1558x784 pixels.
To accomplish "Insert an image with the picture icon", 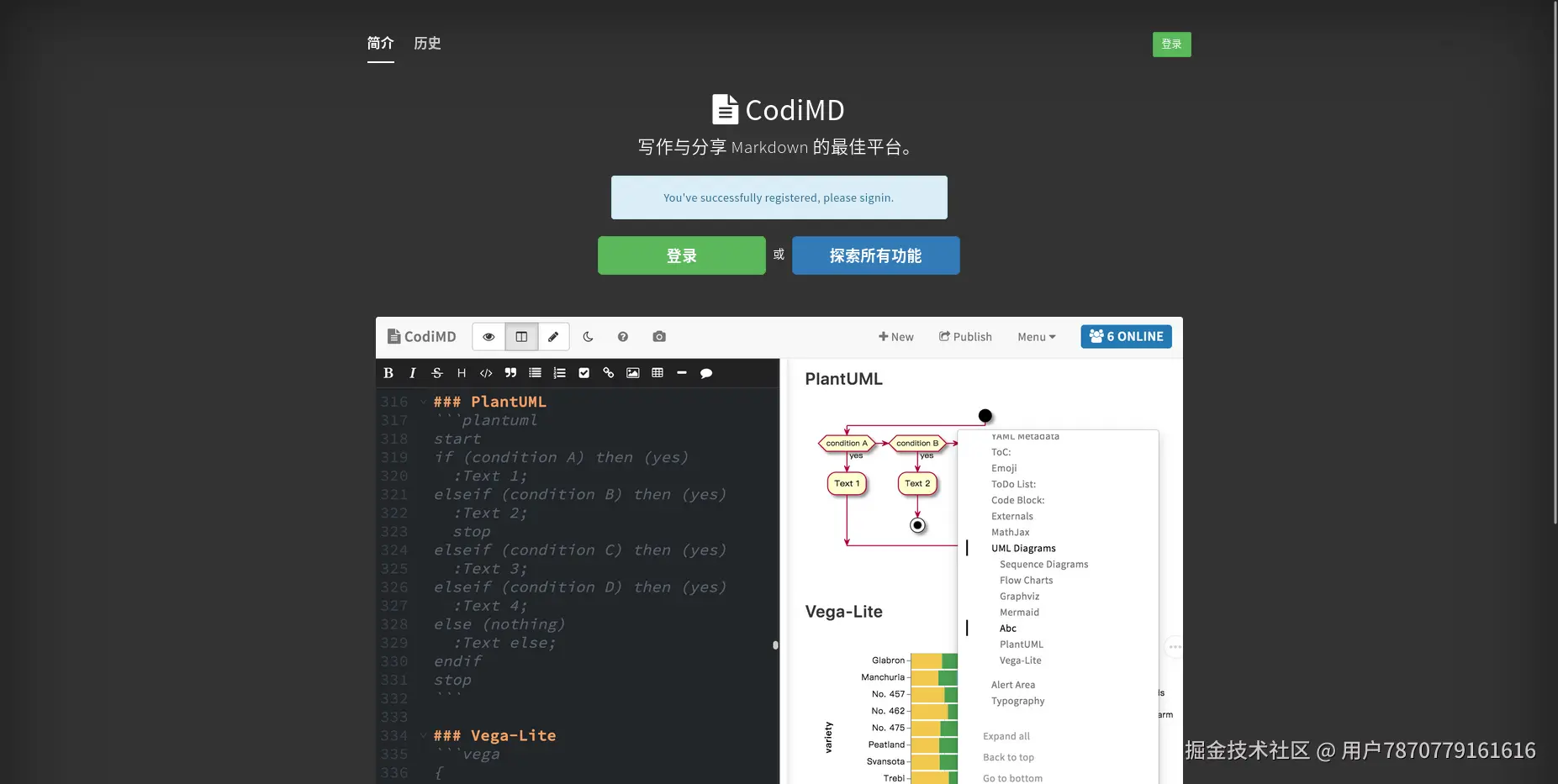I will 633,373.
